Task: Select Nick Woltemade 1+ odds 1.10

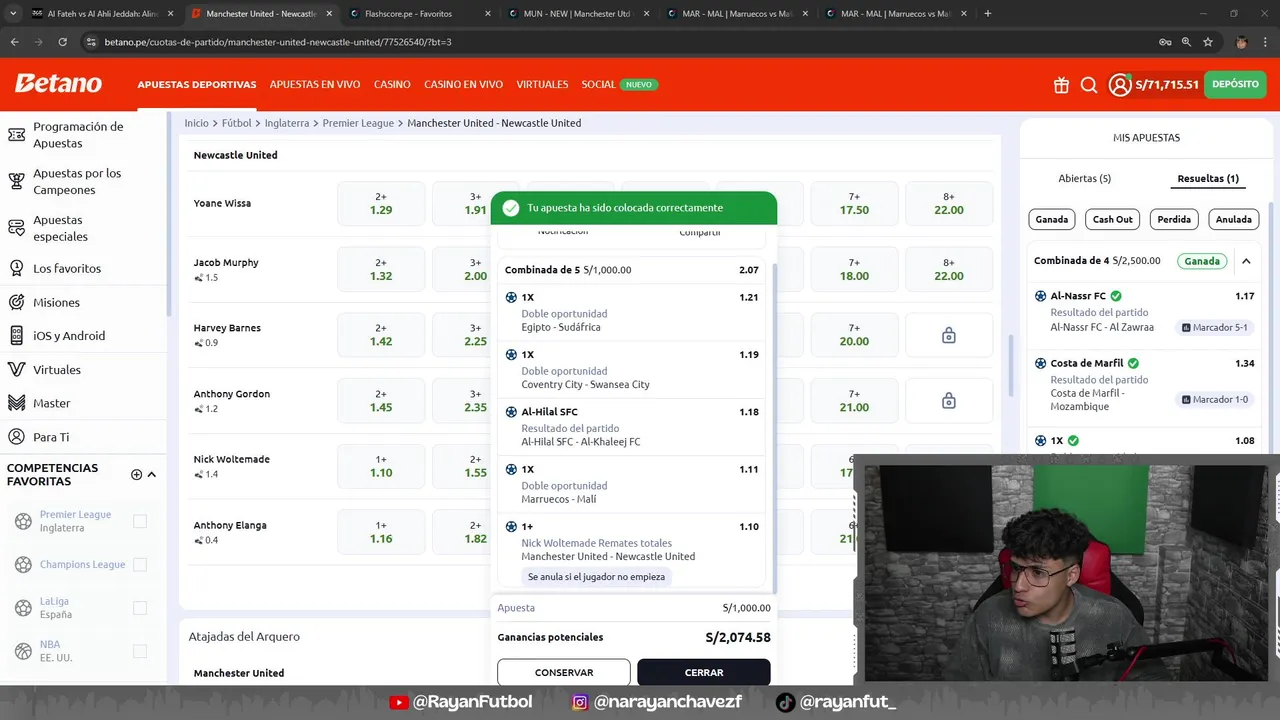Action: pos(381,466)
